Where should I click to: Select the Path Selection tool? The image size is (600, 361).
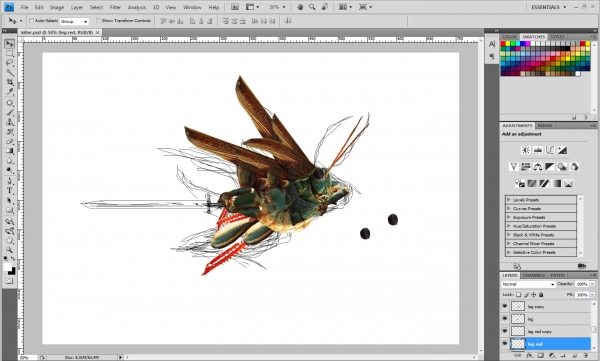click(10, 200)
